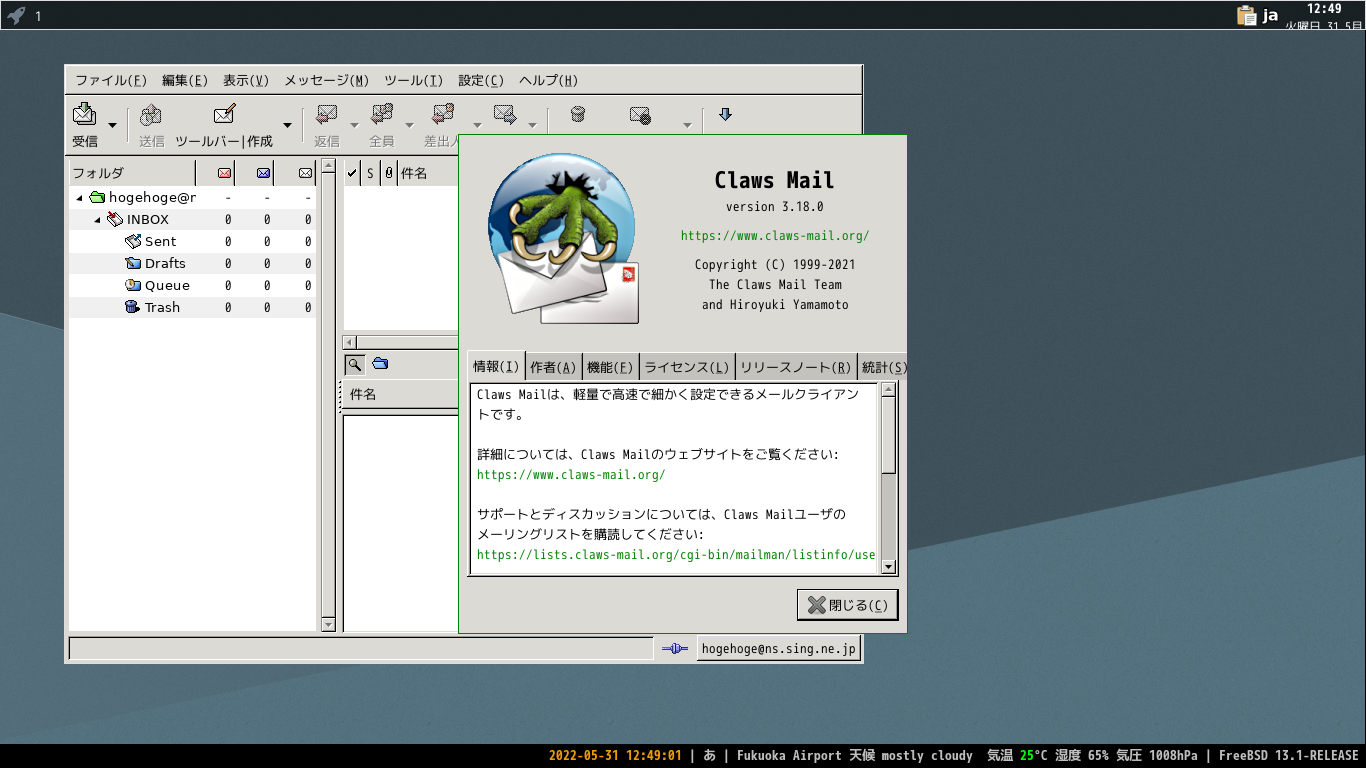Image resolution: width=1366 pixels, height=768 pixels.
Task: Click the trash can delete toolbar icon
Action: click(577, 115)
